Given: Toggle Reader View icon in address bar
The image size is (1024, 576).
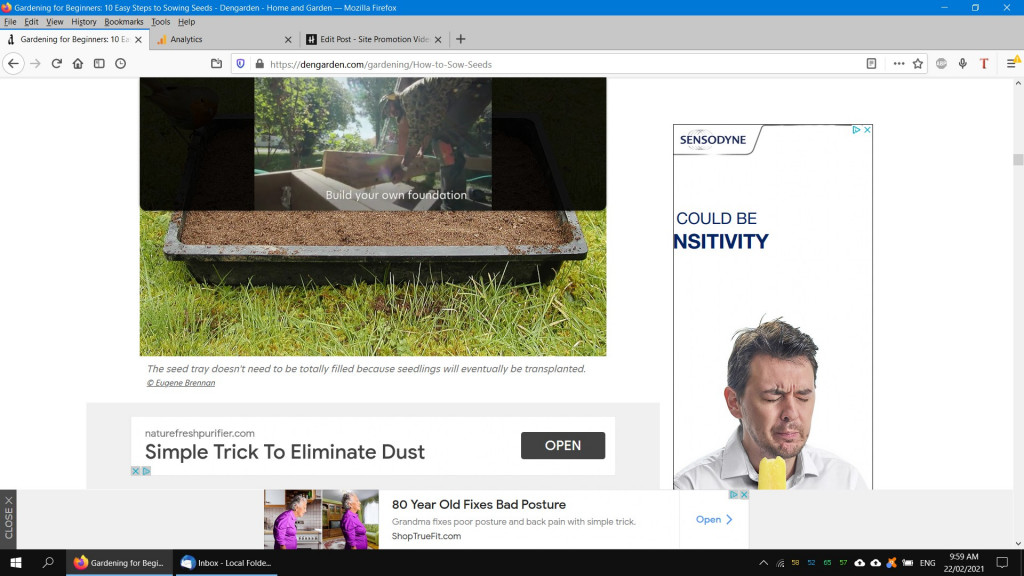Looking at the screenshot, I should (x=871, y=63).
